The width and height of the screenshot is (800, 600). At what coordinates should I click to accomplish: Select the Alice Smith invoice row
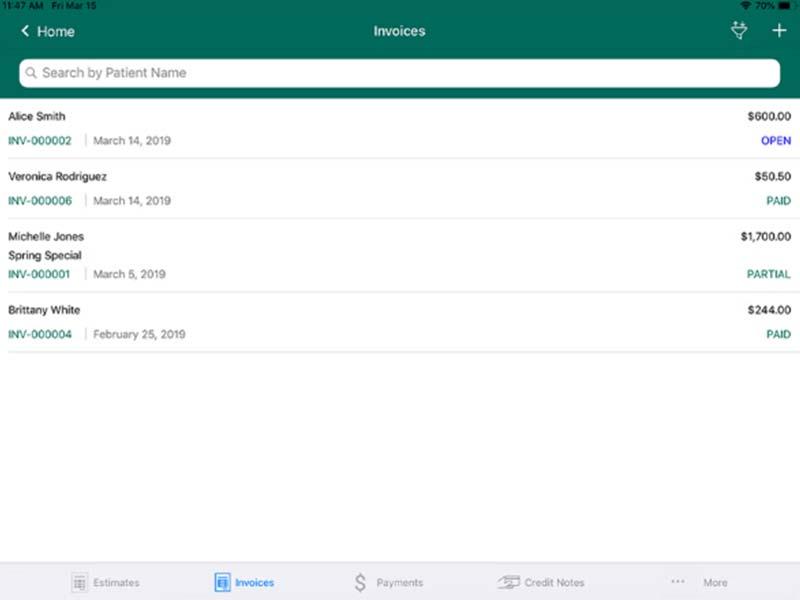pyautogui.click(x=400, y=129)
